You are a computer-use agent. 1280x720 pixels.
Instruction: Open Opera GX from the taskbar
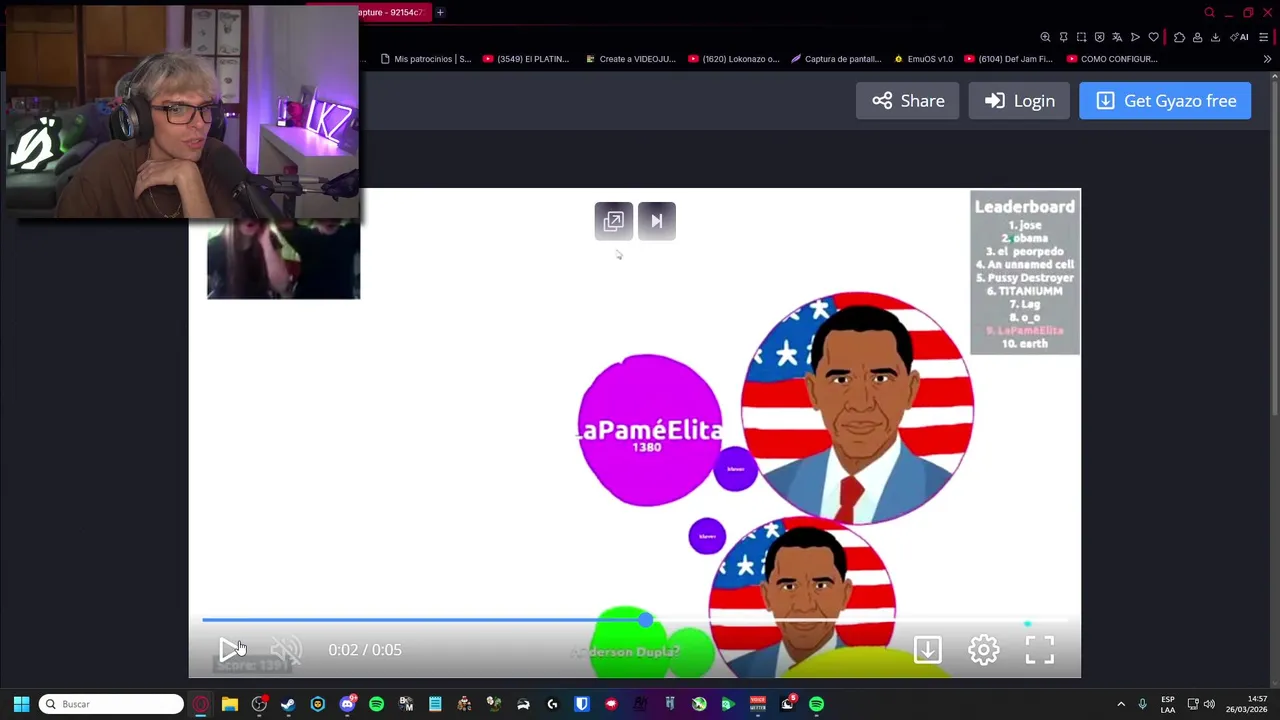(x=200, y=704)
